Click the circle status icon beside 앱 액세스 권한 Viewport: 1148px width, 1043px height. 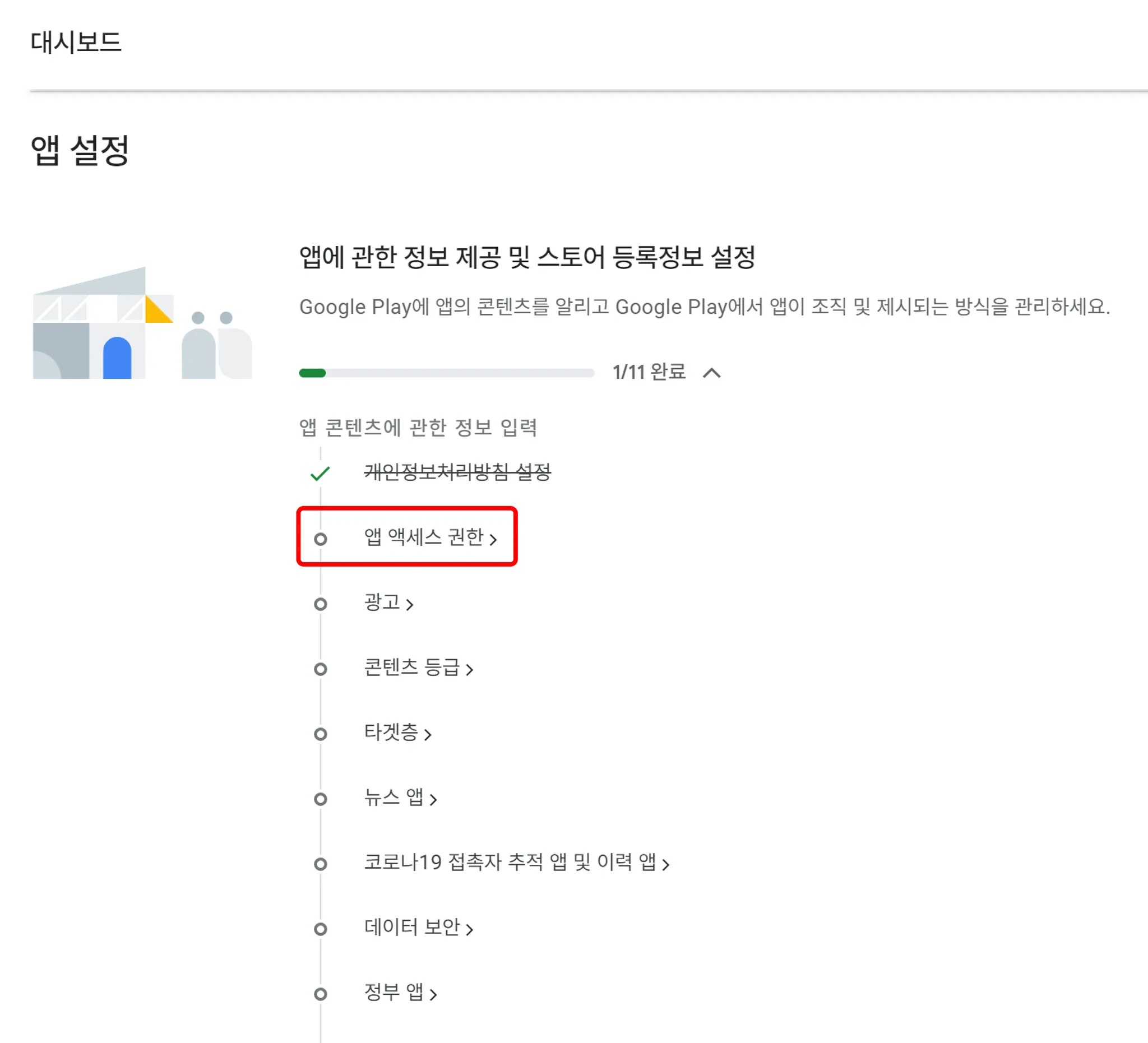321,539
